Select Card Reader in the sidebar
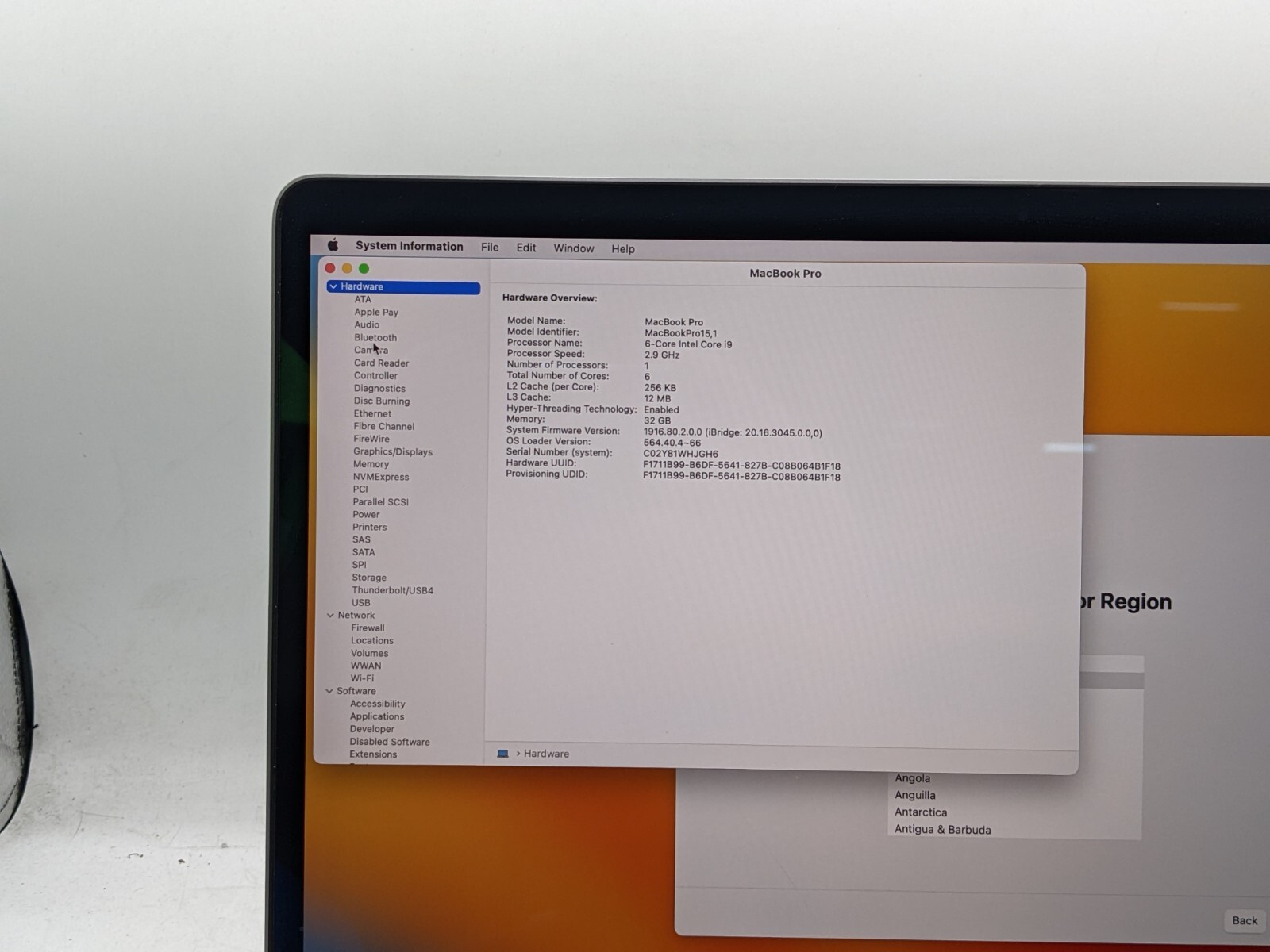 pos(381,363)
